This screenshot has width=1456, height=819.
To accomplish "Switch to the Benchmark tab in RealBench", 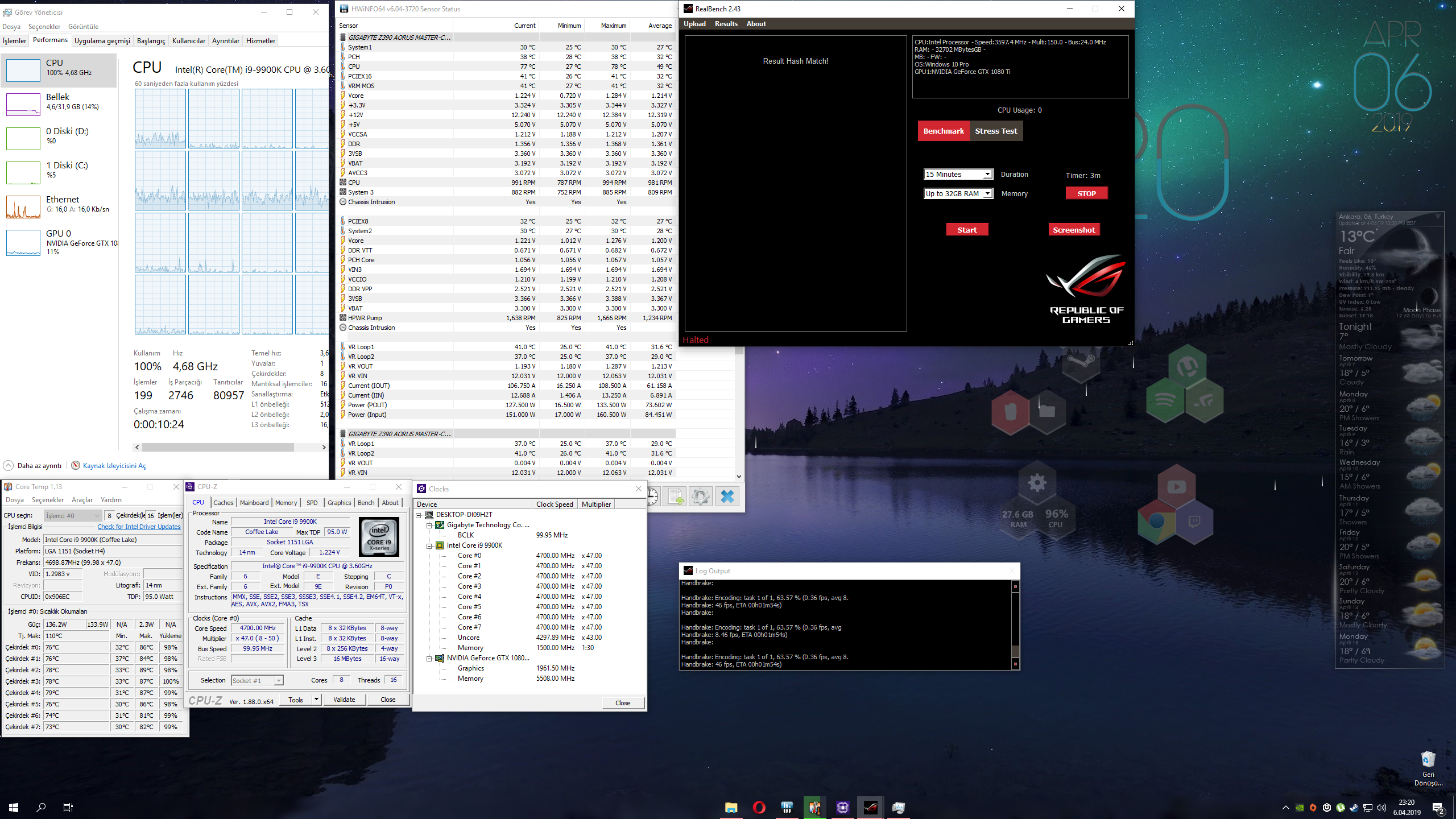I will [944, 131].
